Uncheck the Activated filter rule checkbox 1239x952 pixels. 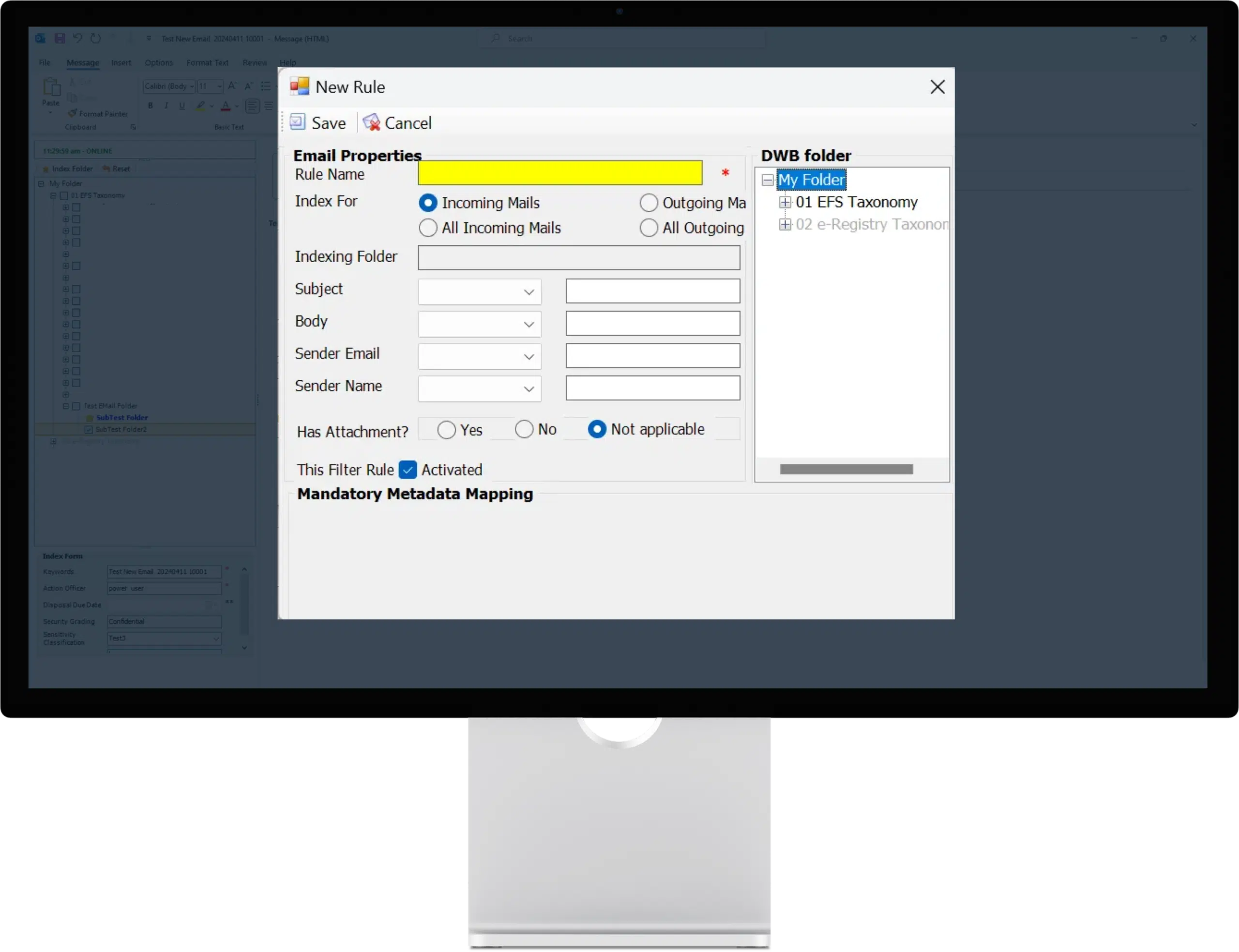coord(408,470)
